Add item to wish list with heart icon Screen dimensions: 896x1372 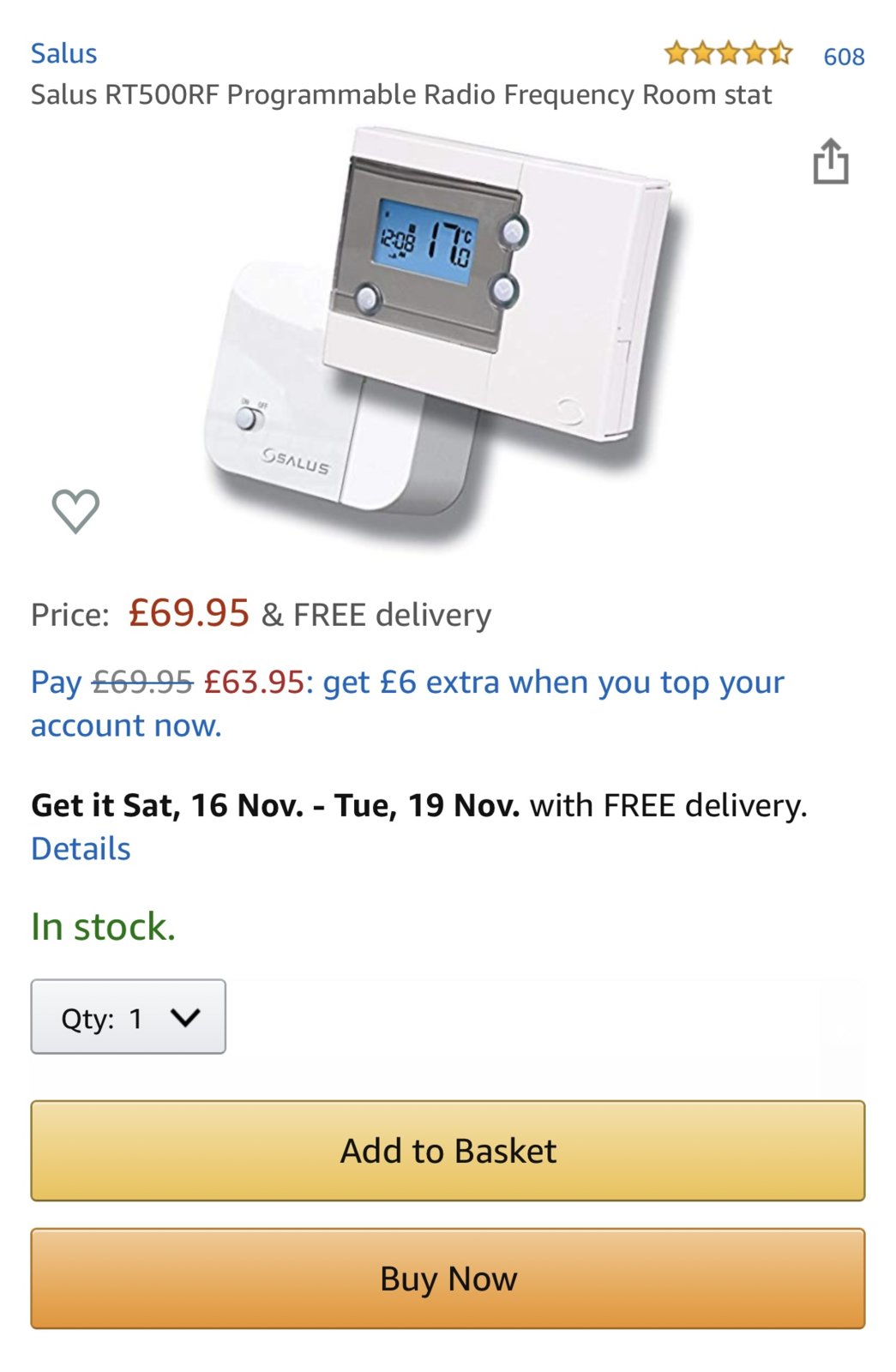tap(75, 511)
